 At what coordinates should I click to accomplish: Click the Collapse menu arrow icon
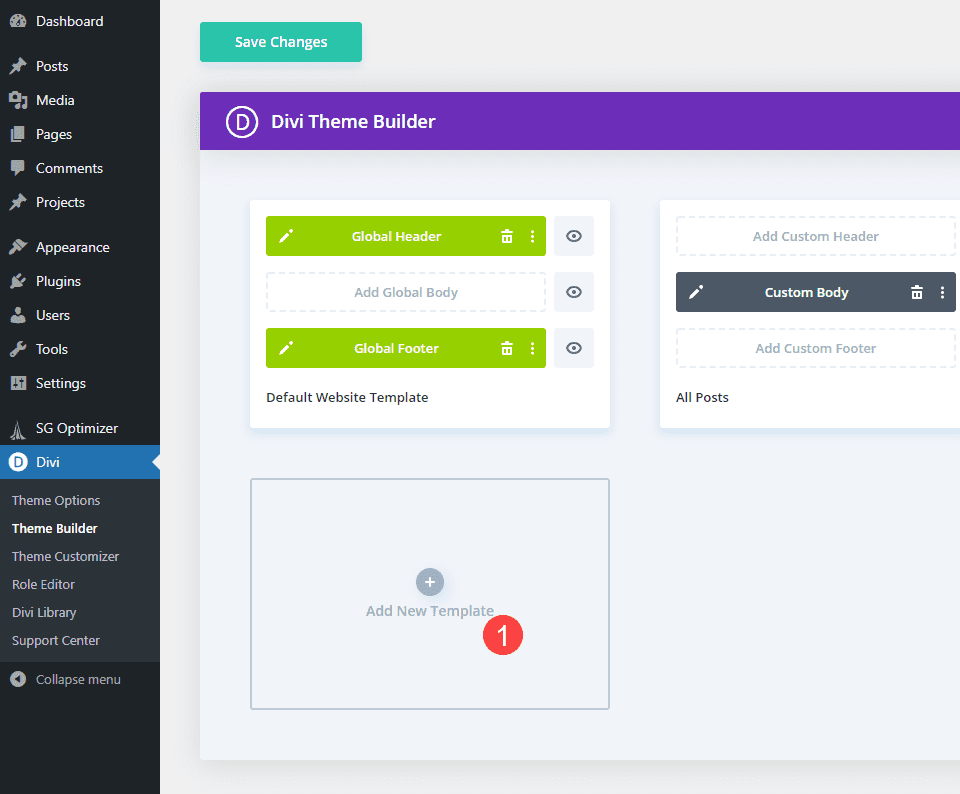18,680
